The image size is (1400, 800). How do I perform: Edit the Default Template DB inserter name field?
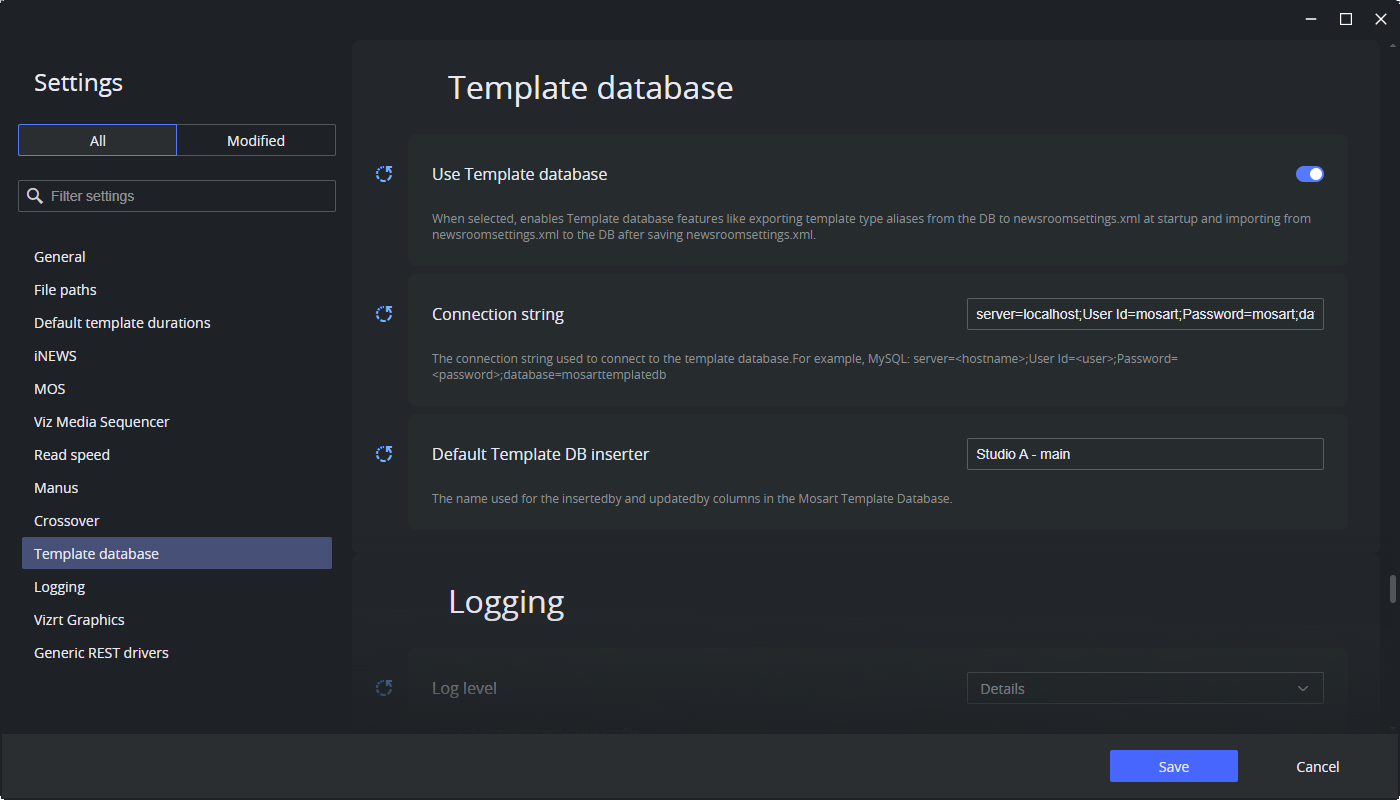pos(1145,454)
